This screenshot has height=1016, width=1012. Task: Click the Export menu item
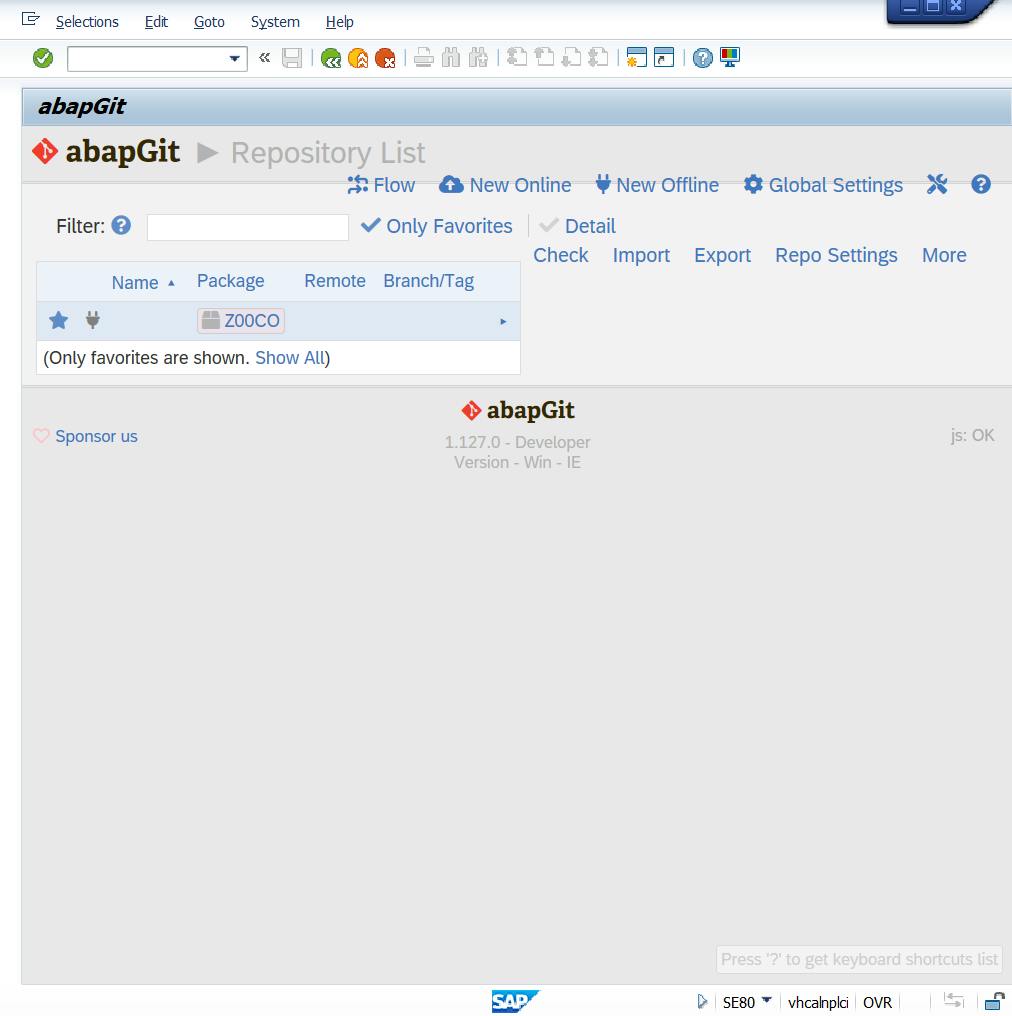[x=722, y=255]
